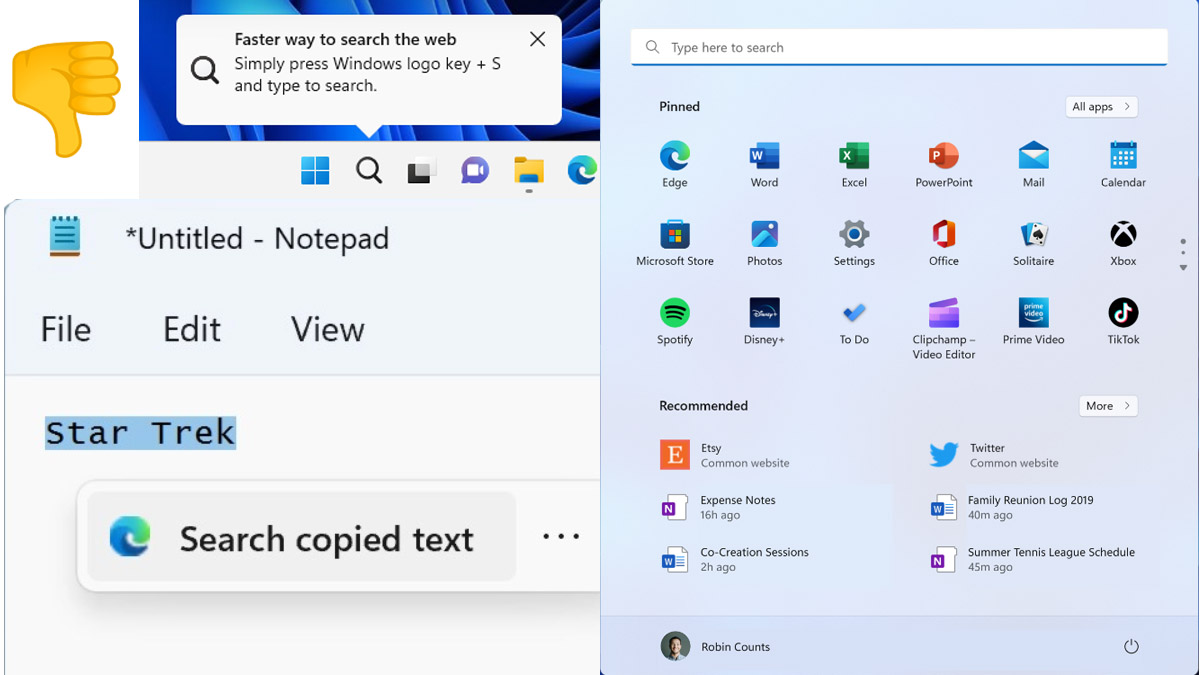Open the Chat icon on the taskbar
Screen dimensions: 1200x675
click(x=475, y=171)
